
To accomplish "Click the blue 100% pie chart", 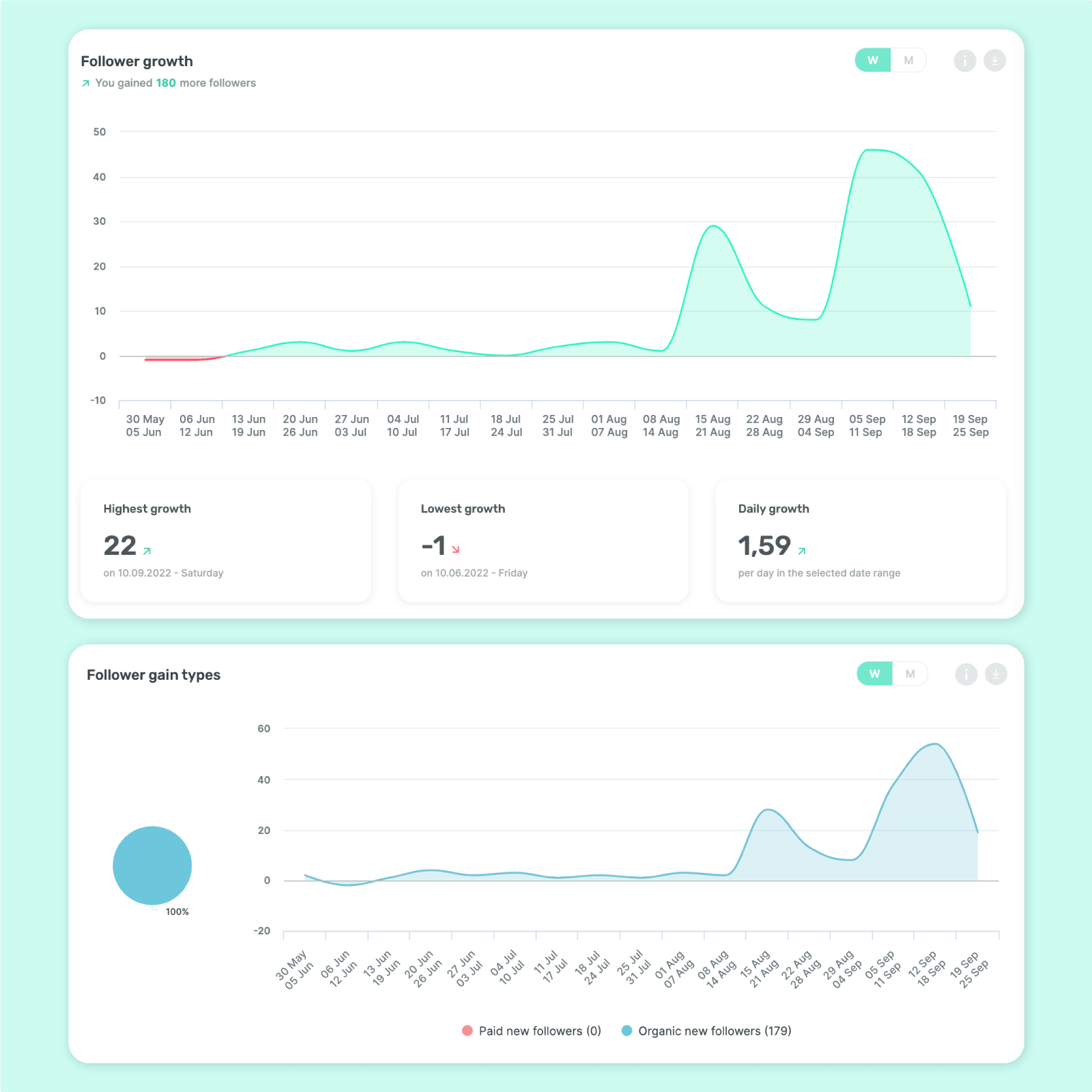I will (152, 865).
